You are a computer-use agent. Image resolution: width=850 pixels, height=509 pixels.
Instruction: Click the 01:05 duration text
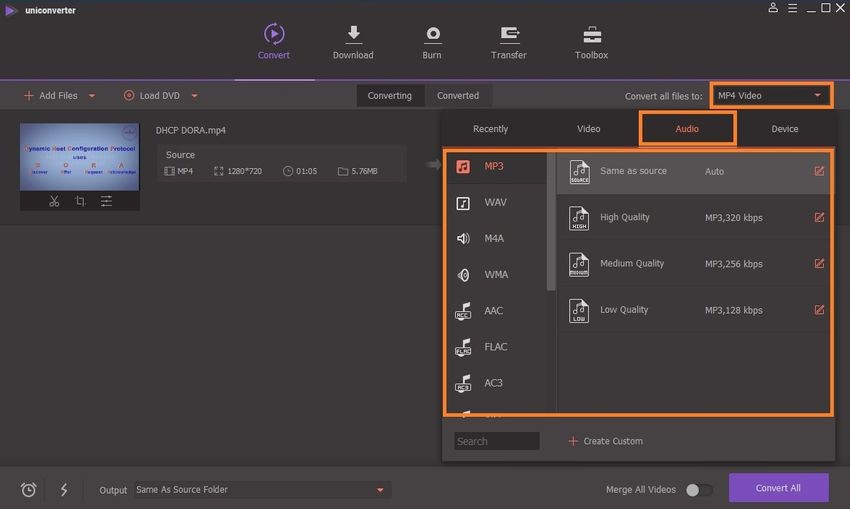pos(306,171)
